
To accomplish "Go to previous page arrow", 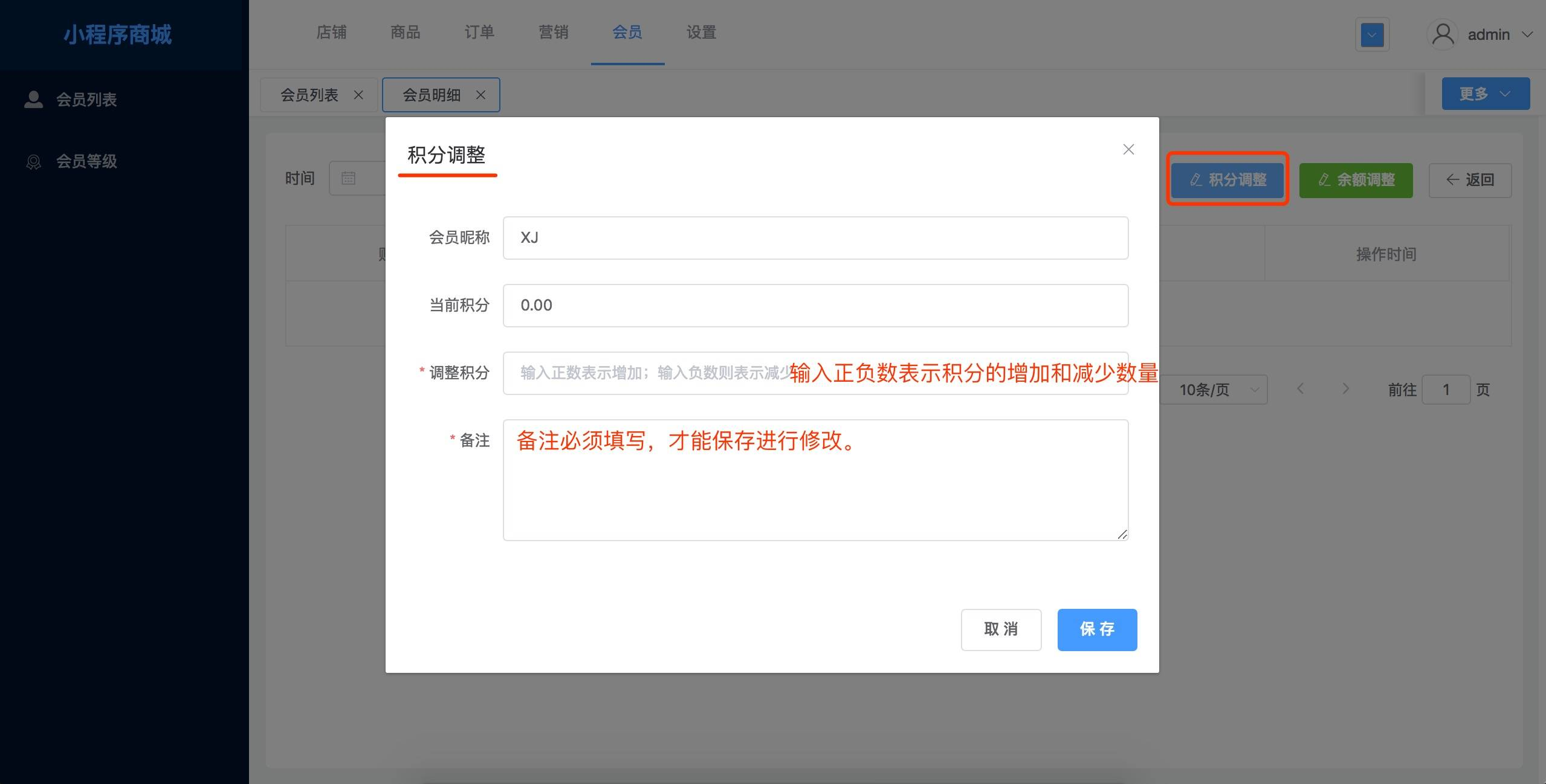I will point(1300,389).
